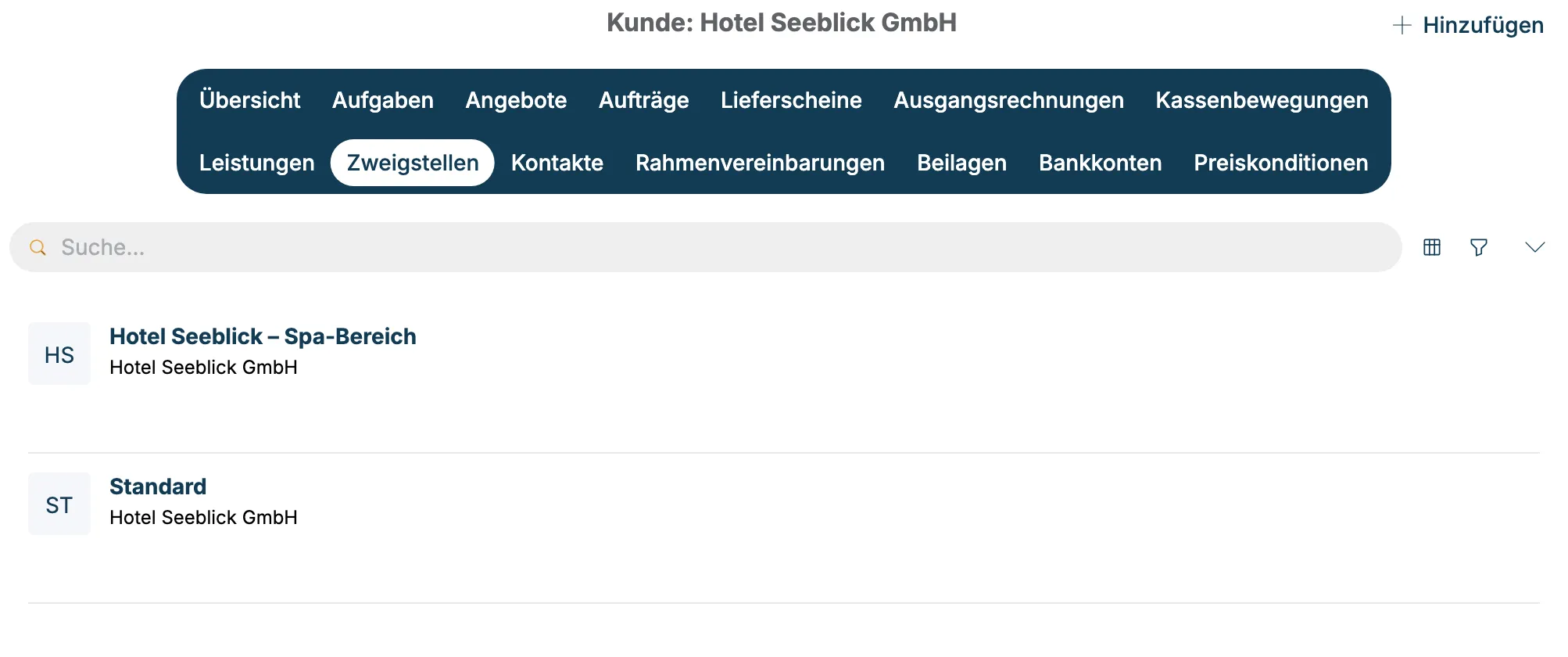Open the Standard branch entry

[x=158, y=486]
